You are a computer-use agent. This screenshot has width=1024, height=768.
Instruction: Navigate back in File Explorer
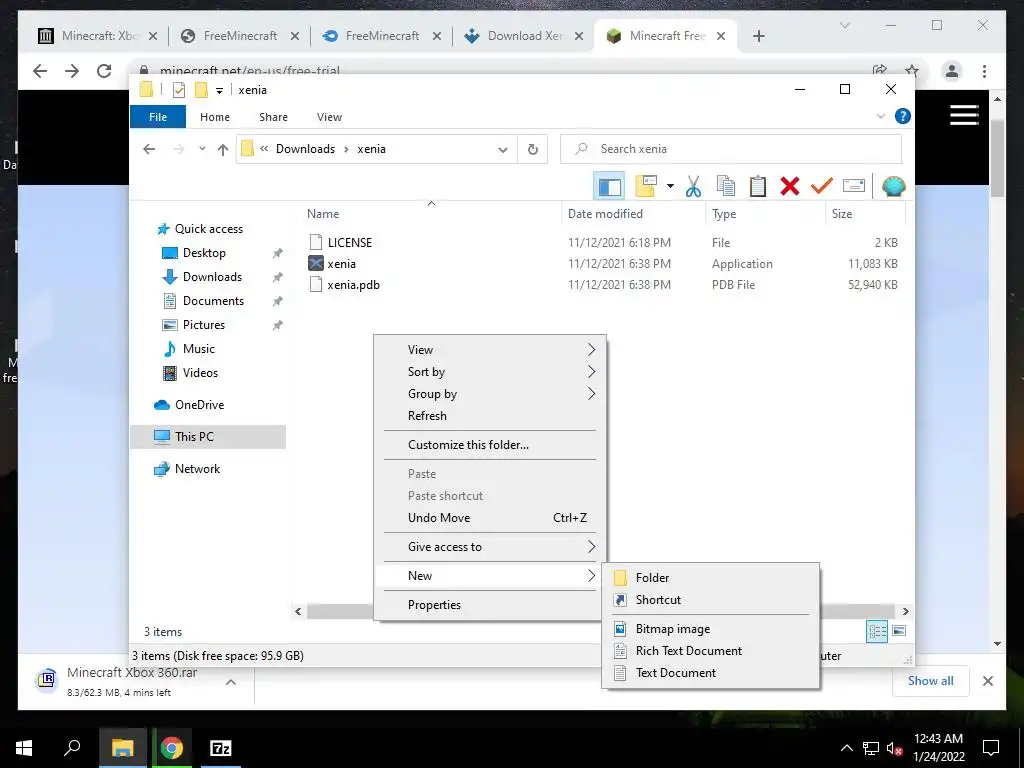pyautogui.click(x=149, y=150)
